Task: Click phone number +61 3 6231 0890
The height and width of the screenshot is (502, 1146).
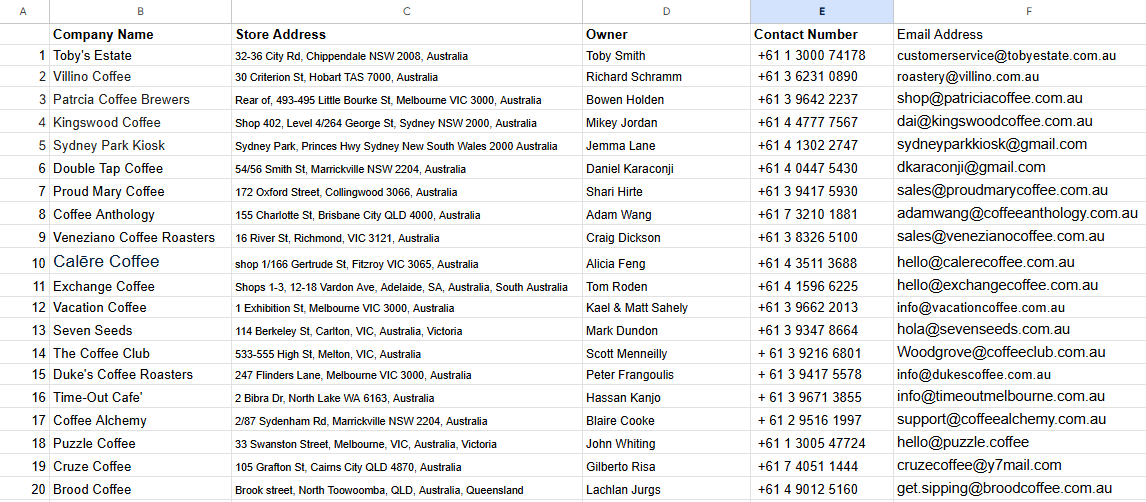Action: pyautogui.click(x=821, y=77)
